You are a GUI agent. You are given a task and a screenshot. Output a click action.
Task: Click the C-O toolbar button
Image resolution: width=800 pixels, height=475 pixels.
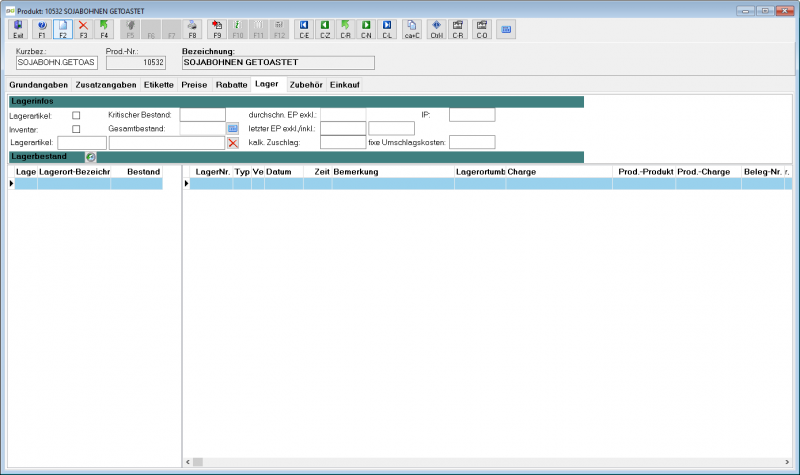[482, 29]
